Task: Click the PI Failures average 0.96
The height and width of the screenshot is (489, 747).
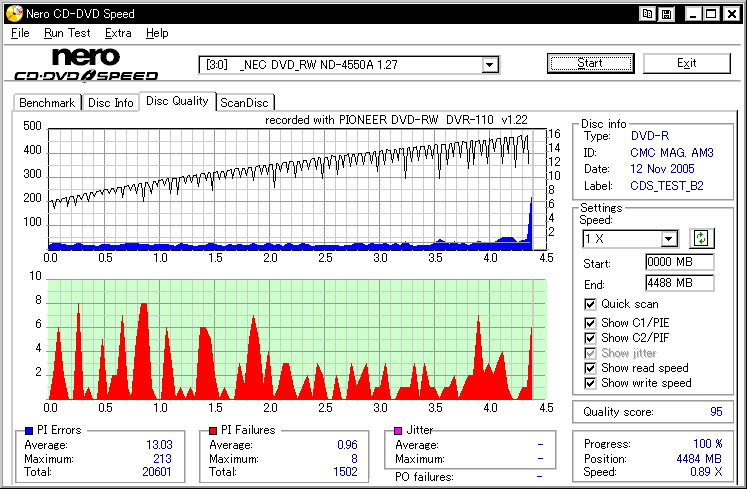Action: pyautogui.click(x=347, y=445)
